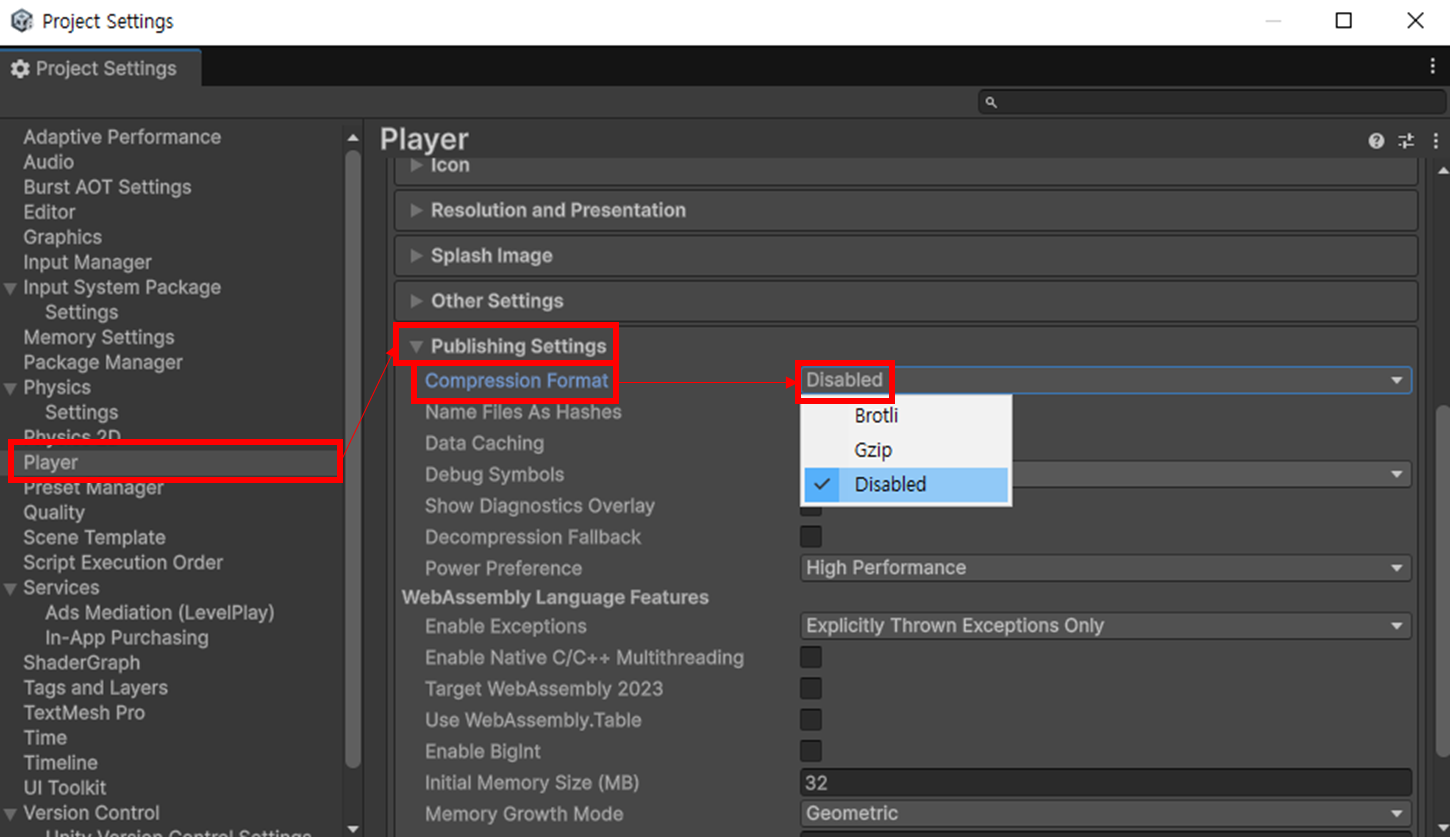Collapse the Input System Package tree node

pos(11,288)
